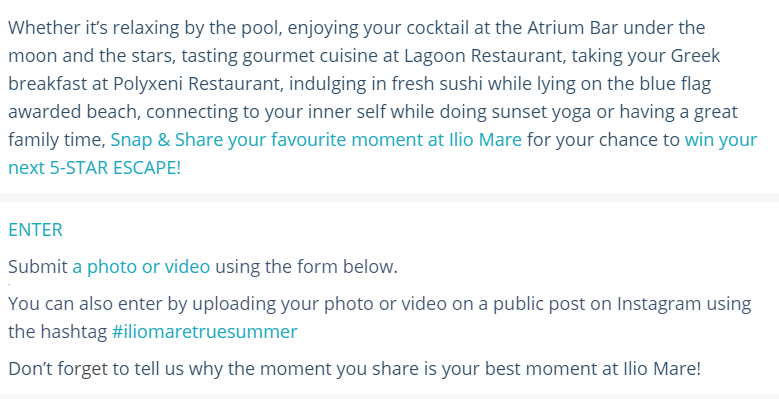Viewport: 779px width, 399px height.
Task: Click the family time phrase
Action: coord(55,140)
